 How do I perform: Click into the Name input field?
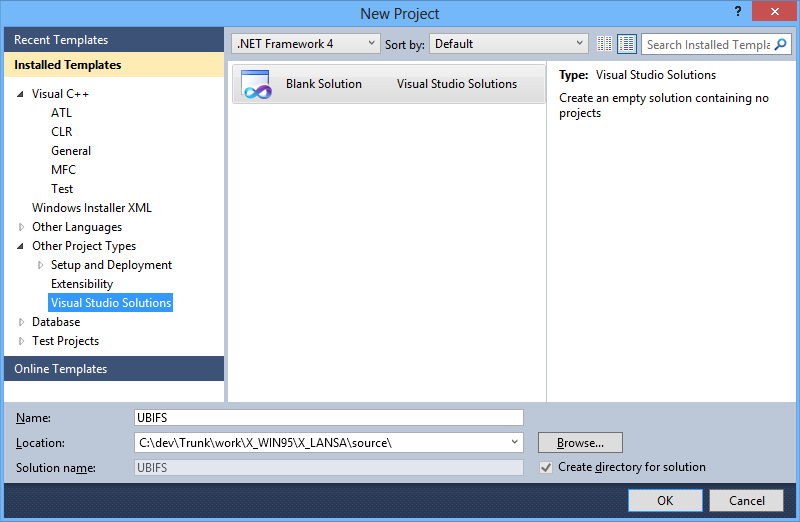(329, 417)
